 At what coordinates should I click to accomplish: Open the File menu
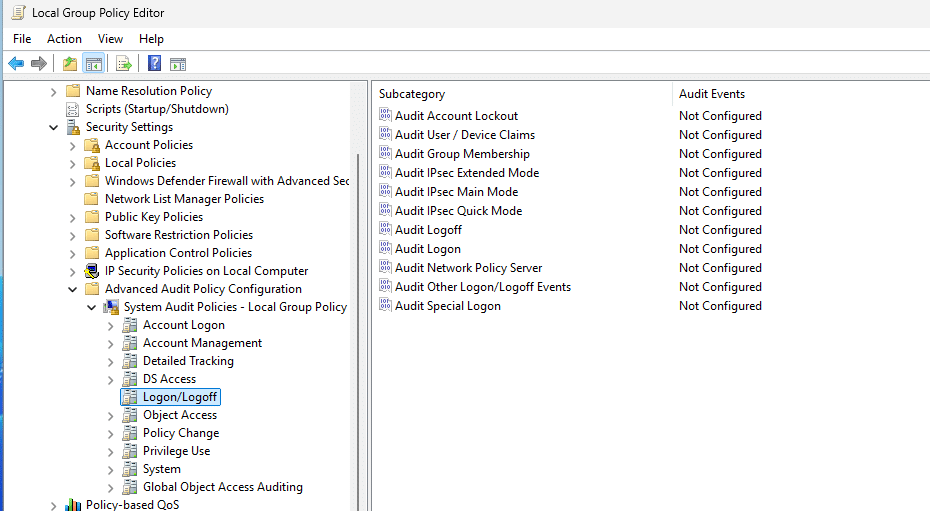(x=22, y=39)
